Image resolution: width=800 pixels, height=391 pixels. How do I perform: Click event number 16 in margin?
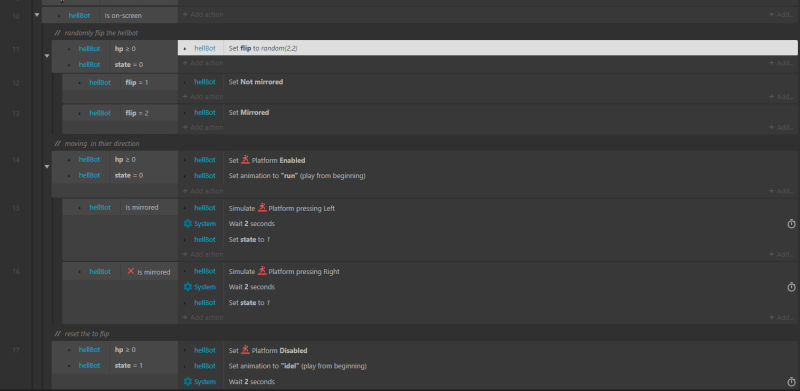tap(16, 272)
